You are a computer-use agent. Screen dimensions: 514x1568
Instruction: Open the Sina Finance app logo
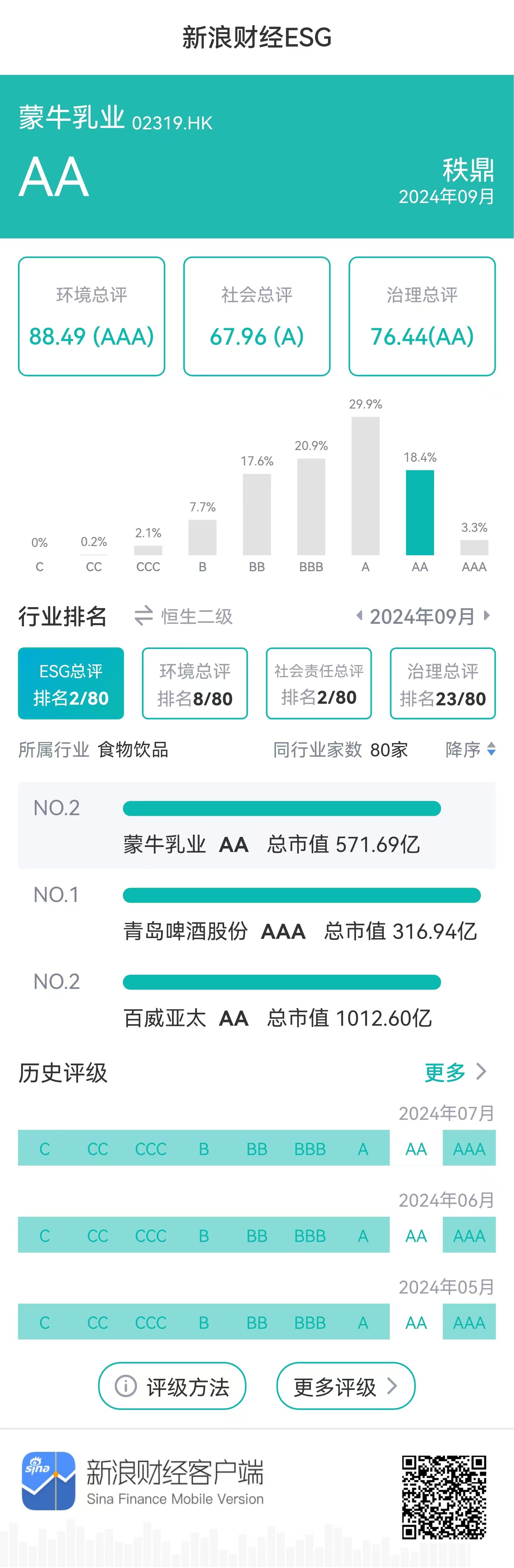49,1481
